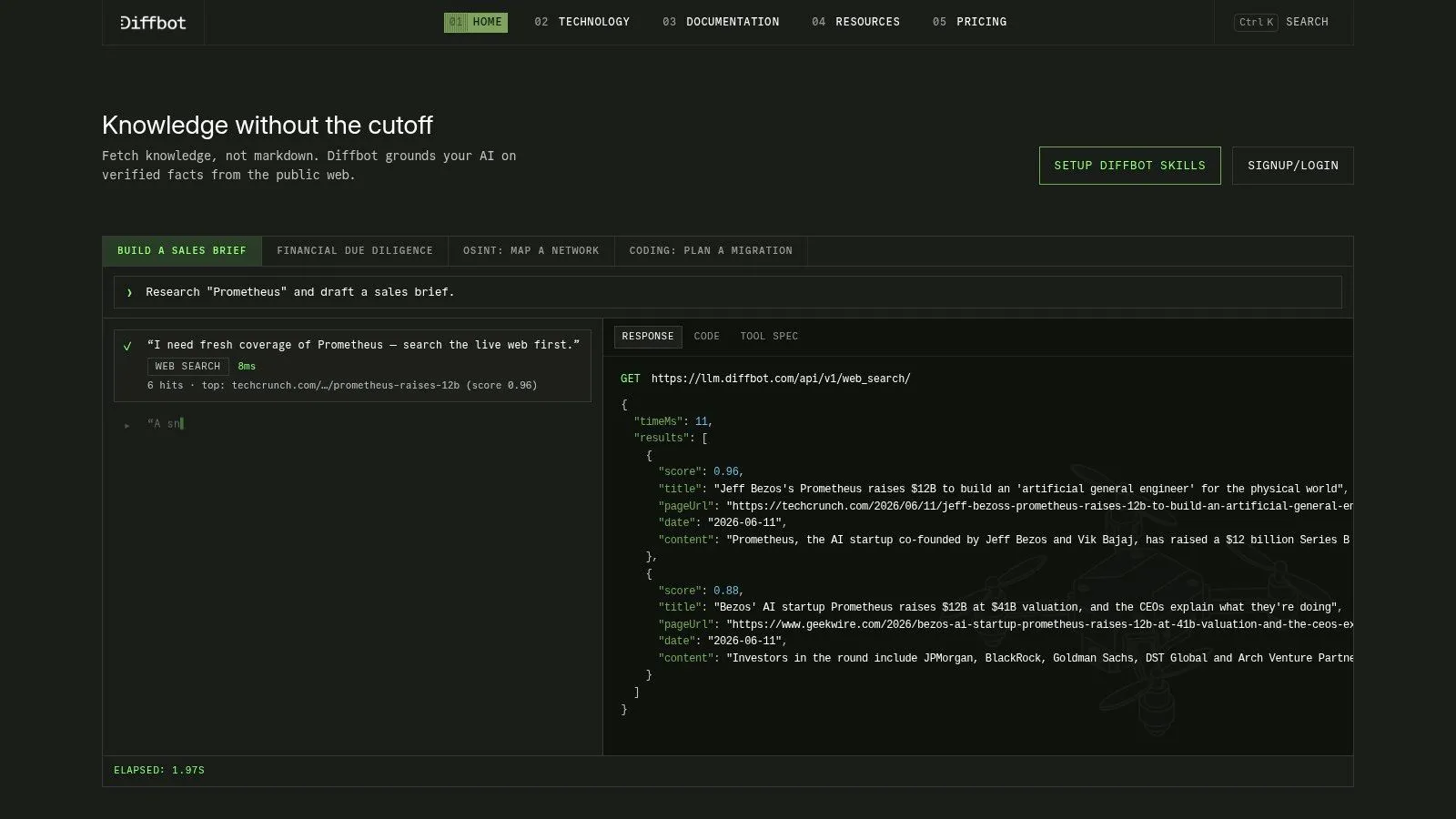Image resolution: width=1456 pixels, height=819 pixels.
Task: Click the Signup/Login button
Action: tap(1293, 166)
